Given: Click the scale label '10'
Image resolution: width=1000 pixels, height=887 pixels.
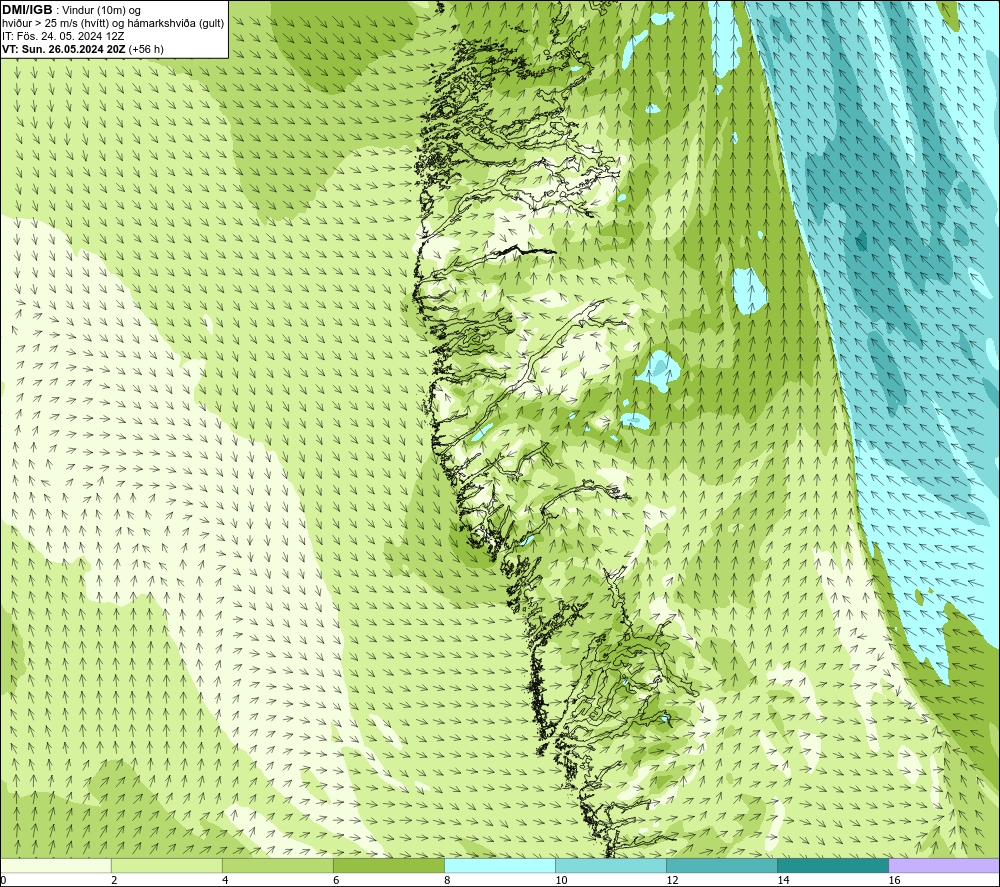Looking at the screenshot, I should pyautogui.click(x=561, y=881).
